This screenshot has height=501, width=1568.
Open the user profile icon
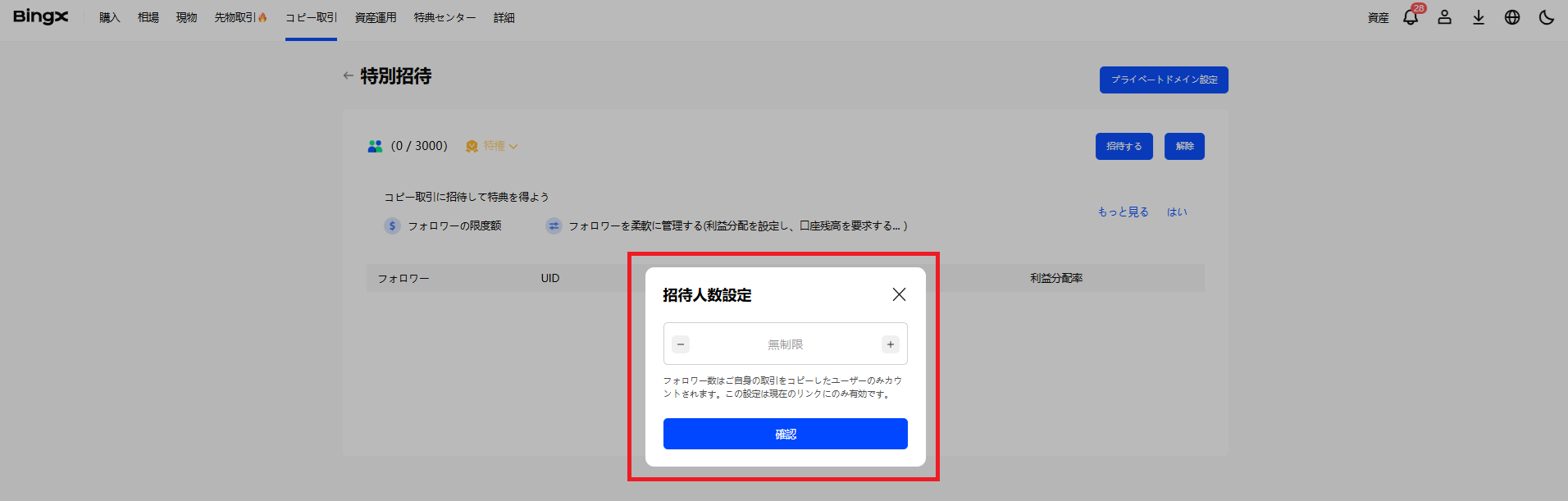click(x=1444, y=17)
